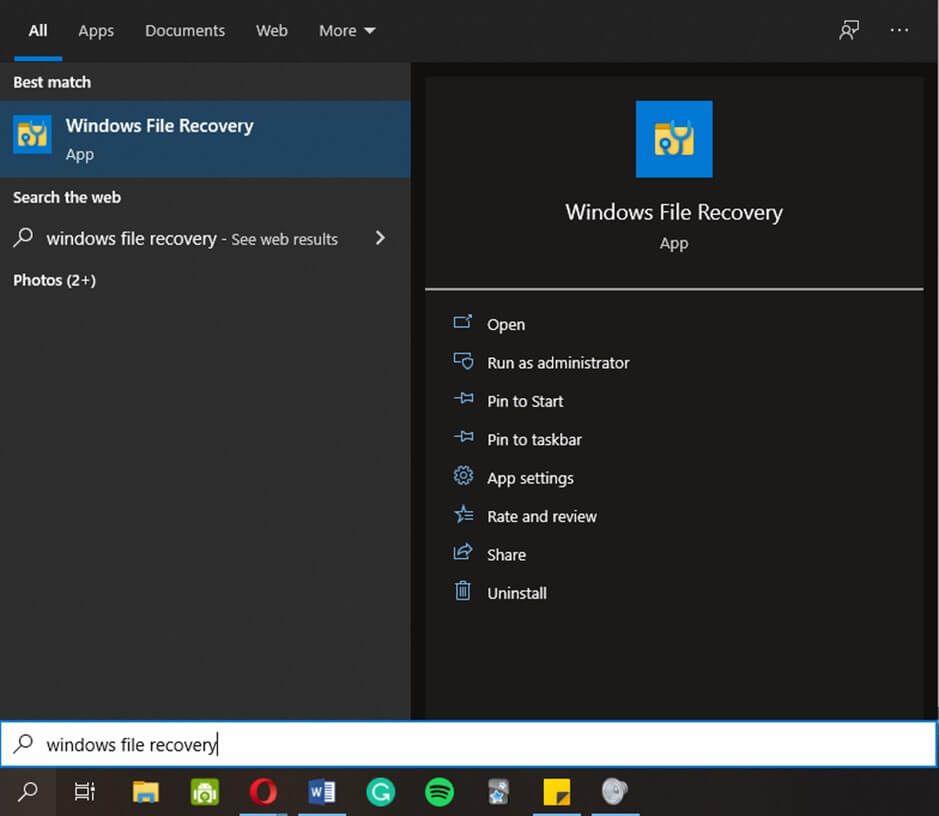Open the Windows File Recovery app
This screenshot has height=816, width=939.
tap(505, 324)
